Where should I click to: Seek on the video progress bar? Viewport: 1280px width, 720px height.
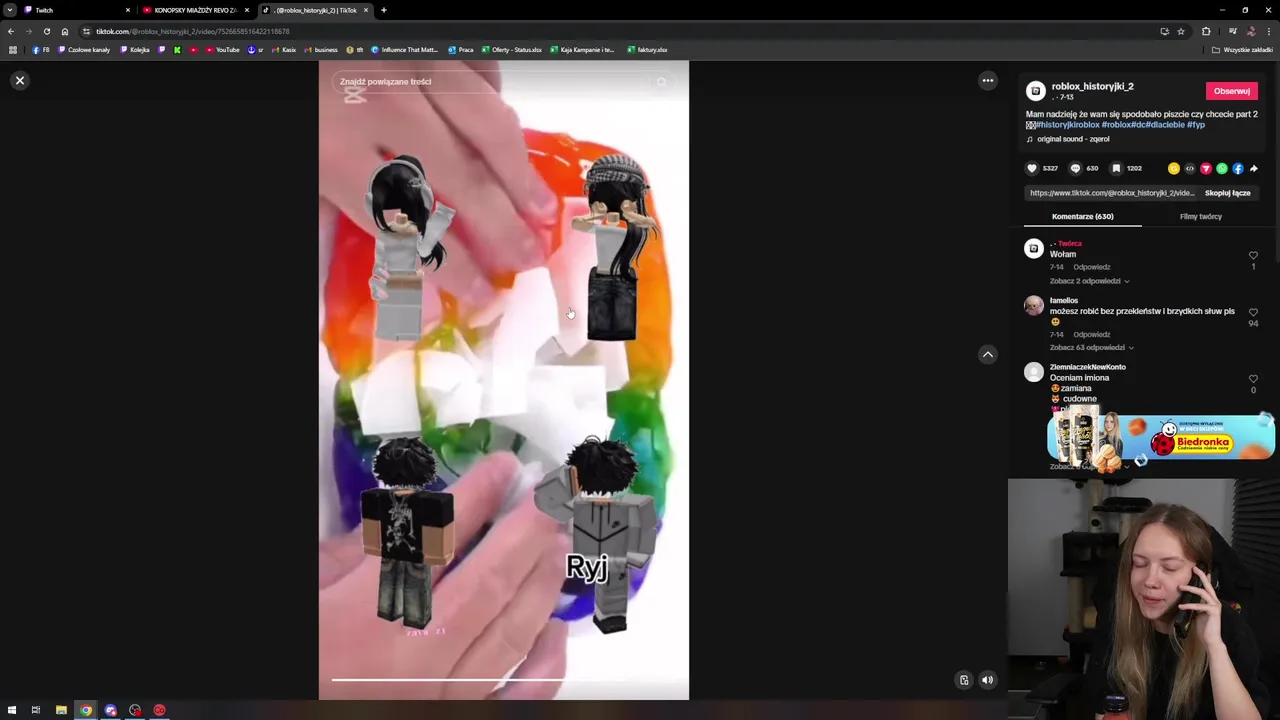[503, 680]
